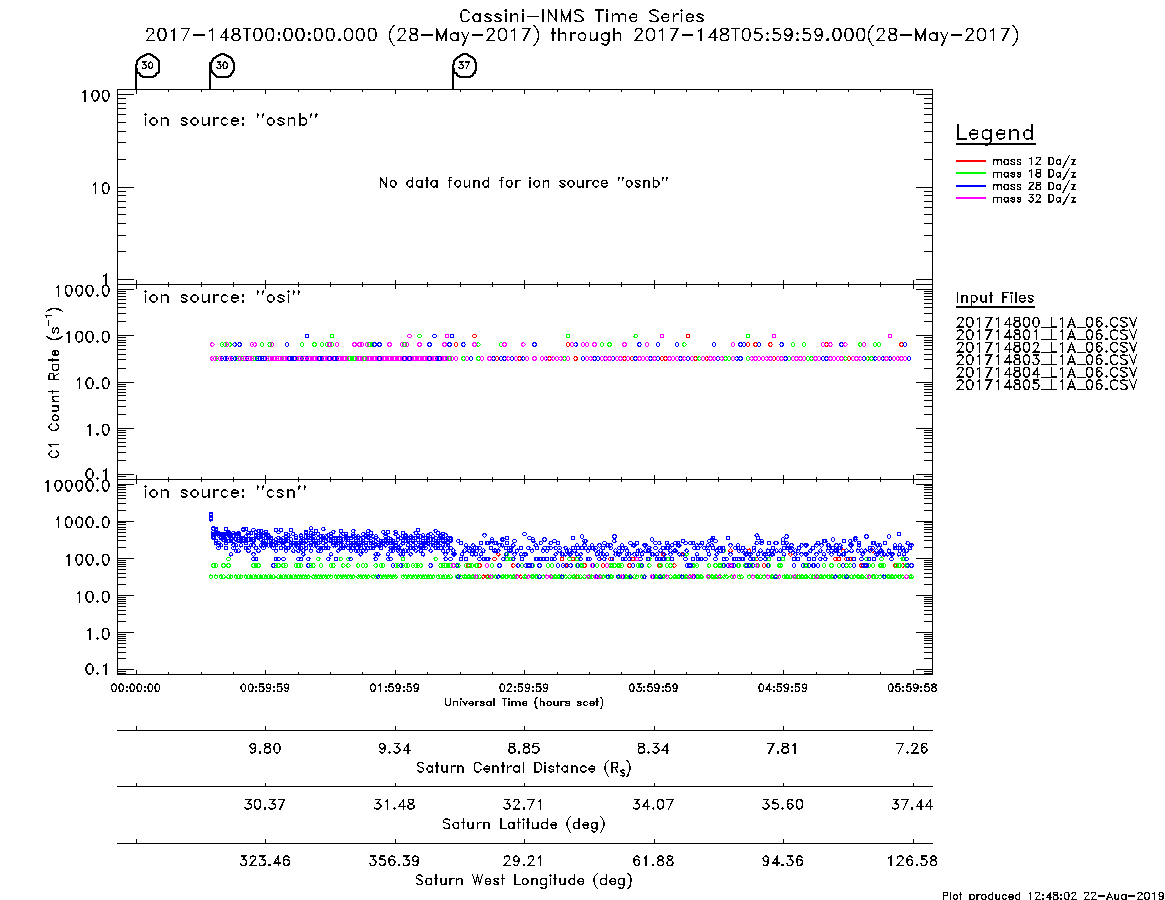This screenshot has height=900, width=1165.
Task: Click the 'ion source: "osi"' panel label
Action: [222, 297]
